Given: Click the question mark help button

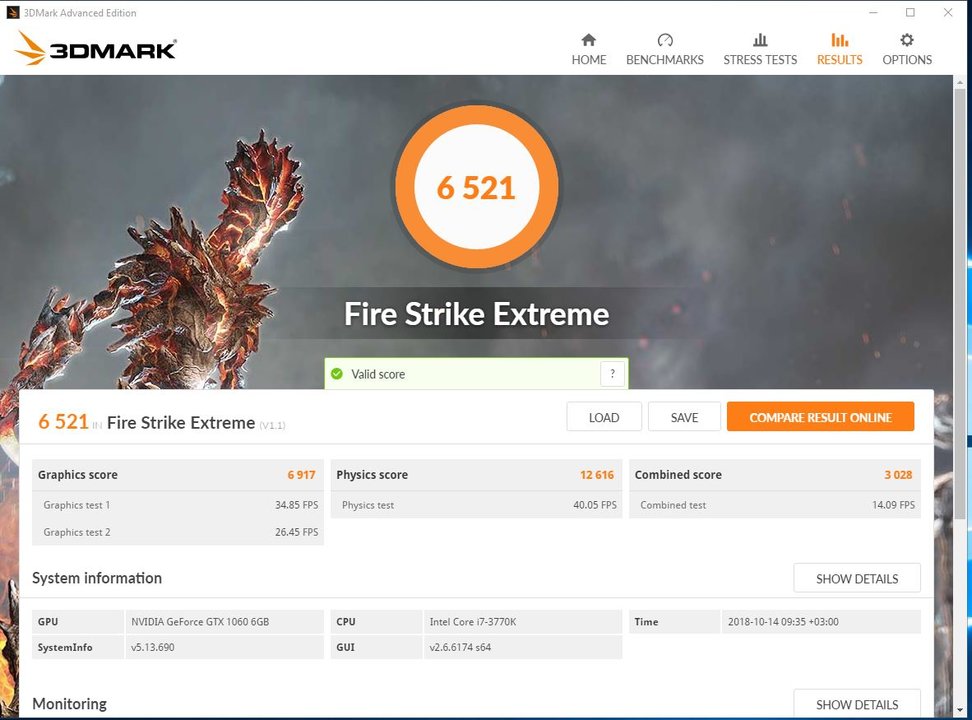Looking at the screenshot, I should coord(612,374).
